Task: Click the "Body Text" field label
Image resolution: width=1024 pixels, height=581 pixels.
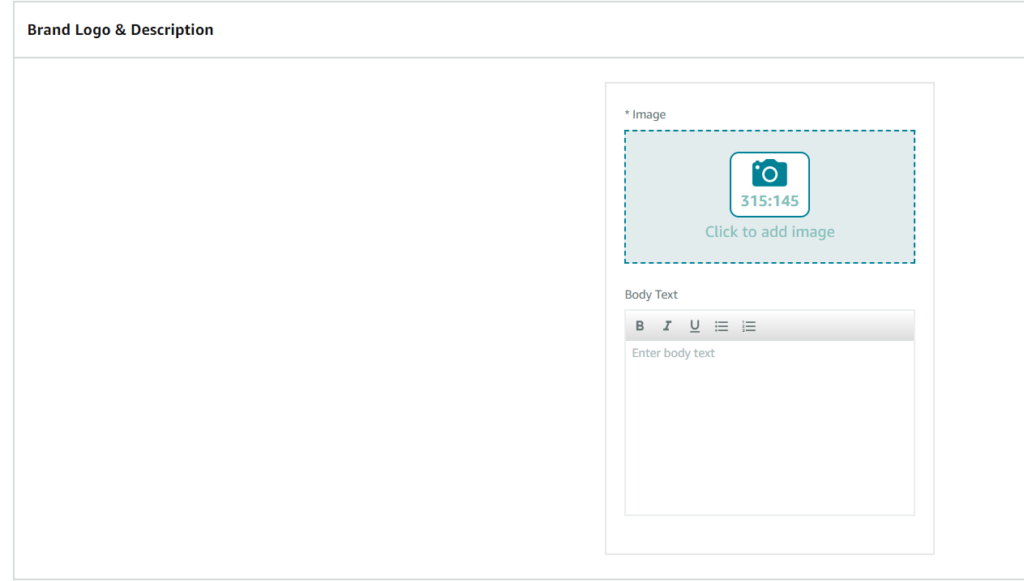Action: click(x=651, y=295)
